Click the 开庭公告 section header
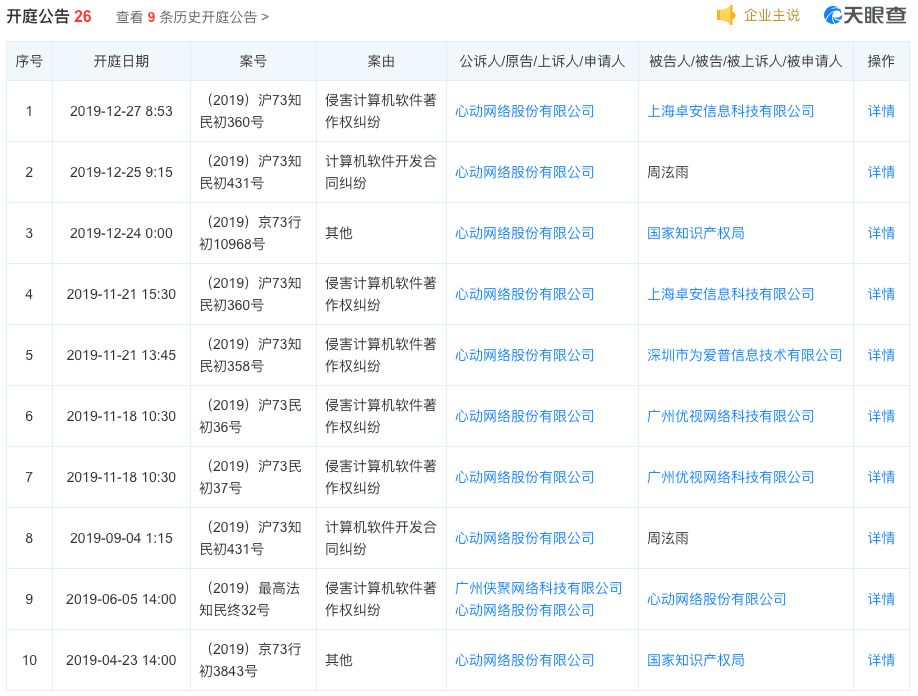Image resolution: width=918 pixels, height=696 pixels. 40,16
